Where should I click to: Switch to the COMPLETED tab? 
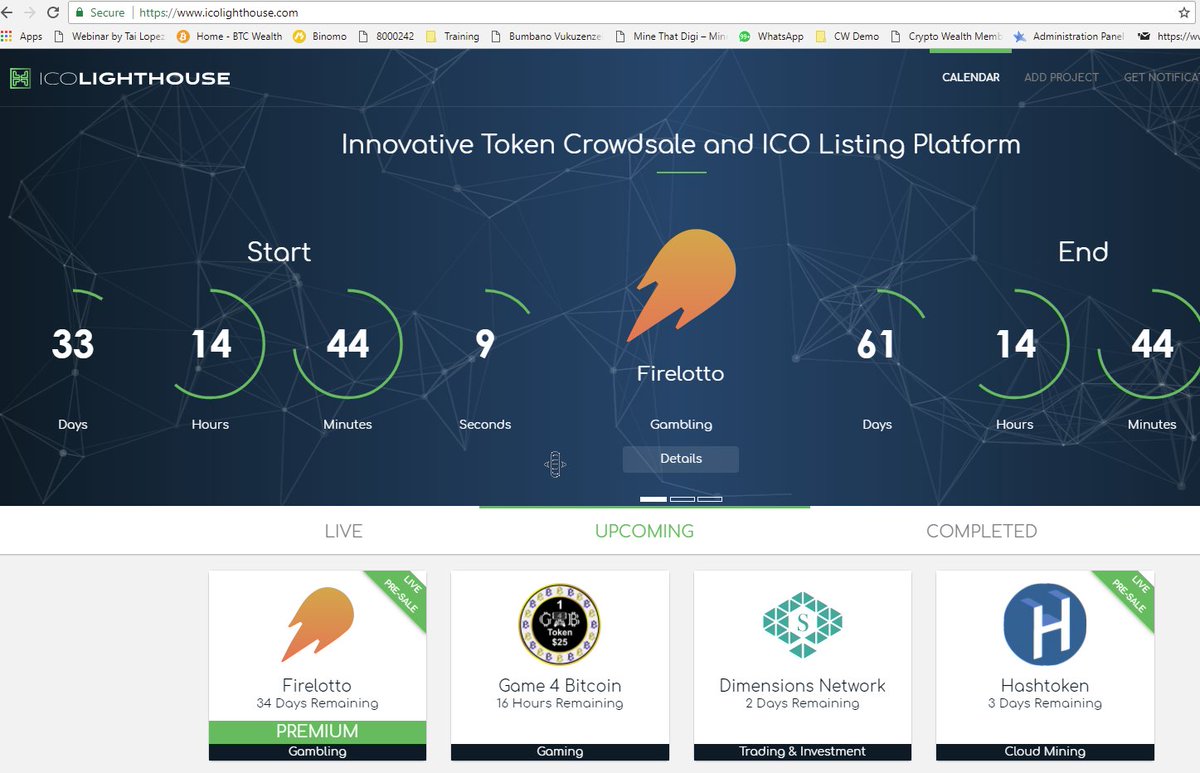pos(981,531)
